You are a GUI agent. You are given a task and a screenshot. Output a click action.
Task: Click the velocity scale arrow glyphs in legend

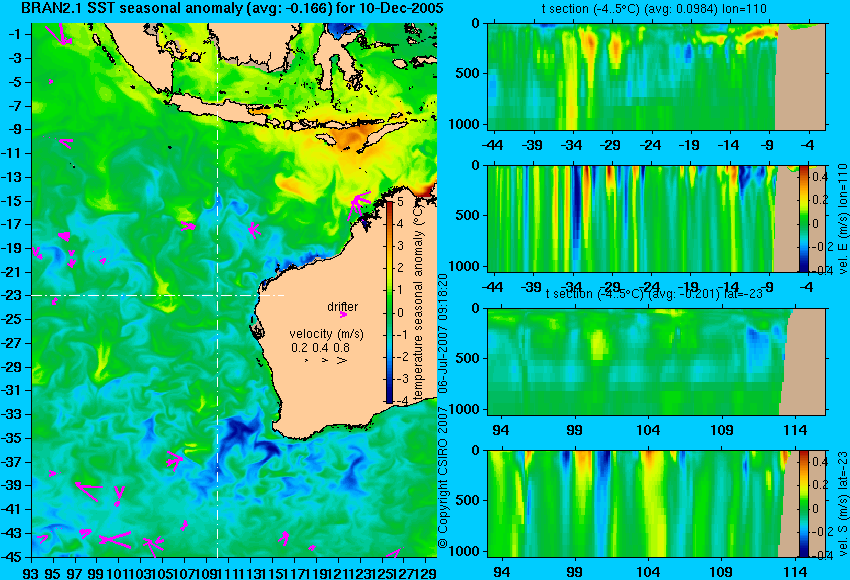point(327,360)
